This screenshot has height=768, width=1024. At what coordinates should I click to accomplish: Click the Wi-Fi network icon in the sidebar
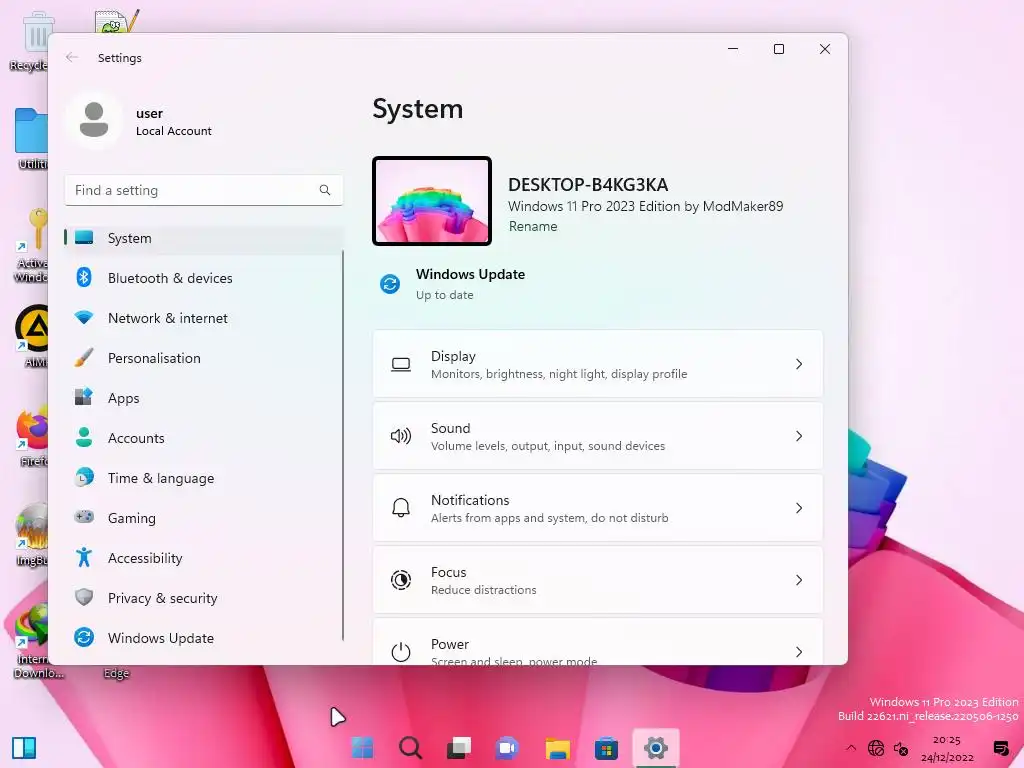84,318
